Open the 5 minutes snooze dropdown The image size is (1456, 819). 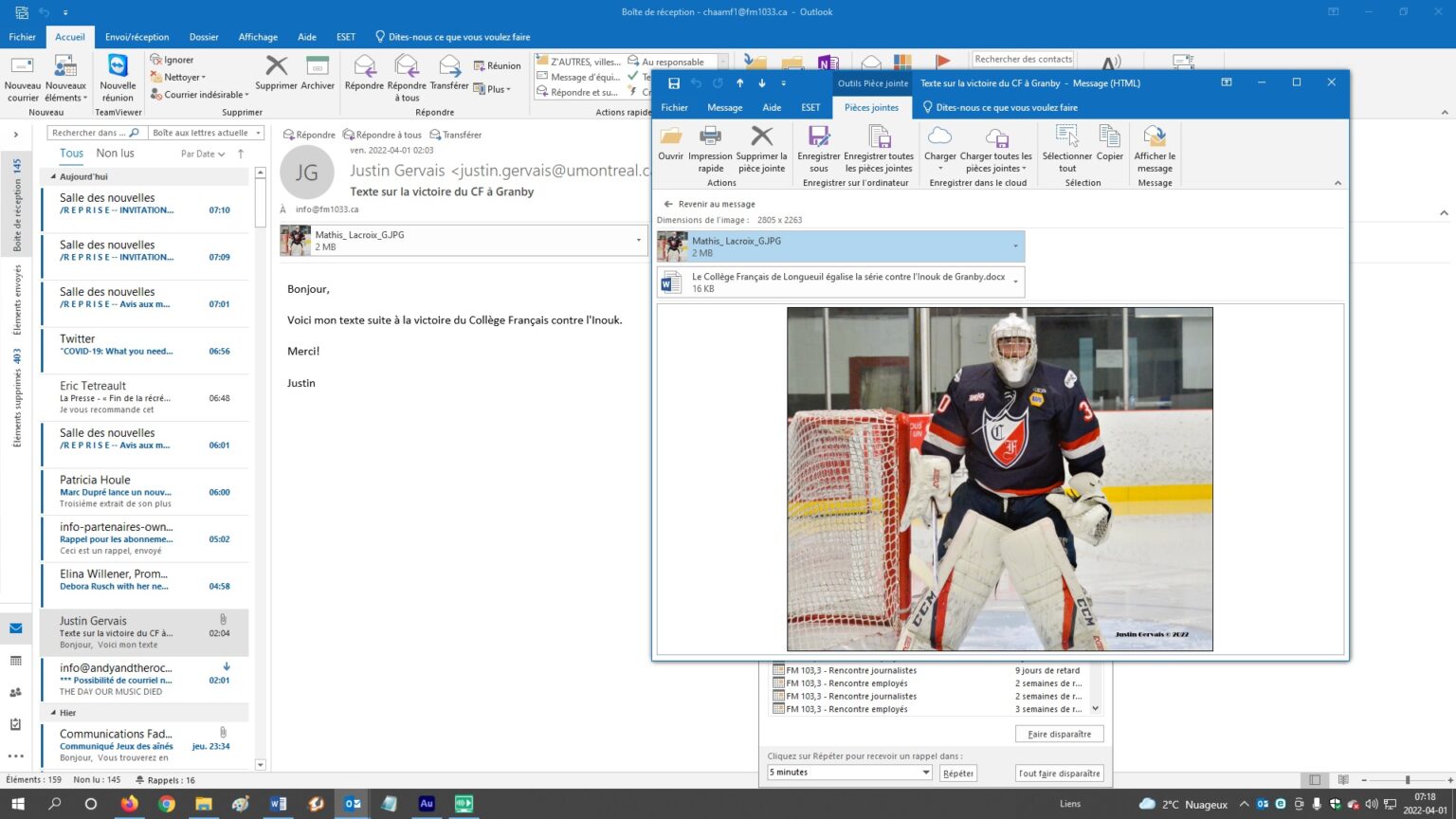tap(925, 773)
